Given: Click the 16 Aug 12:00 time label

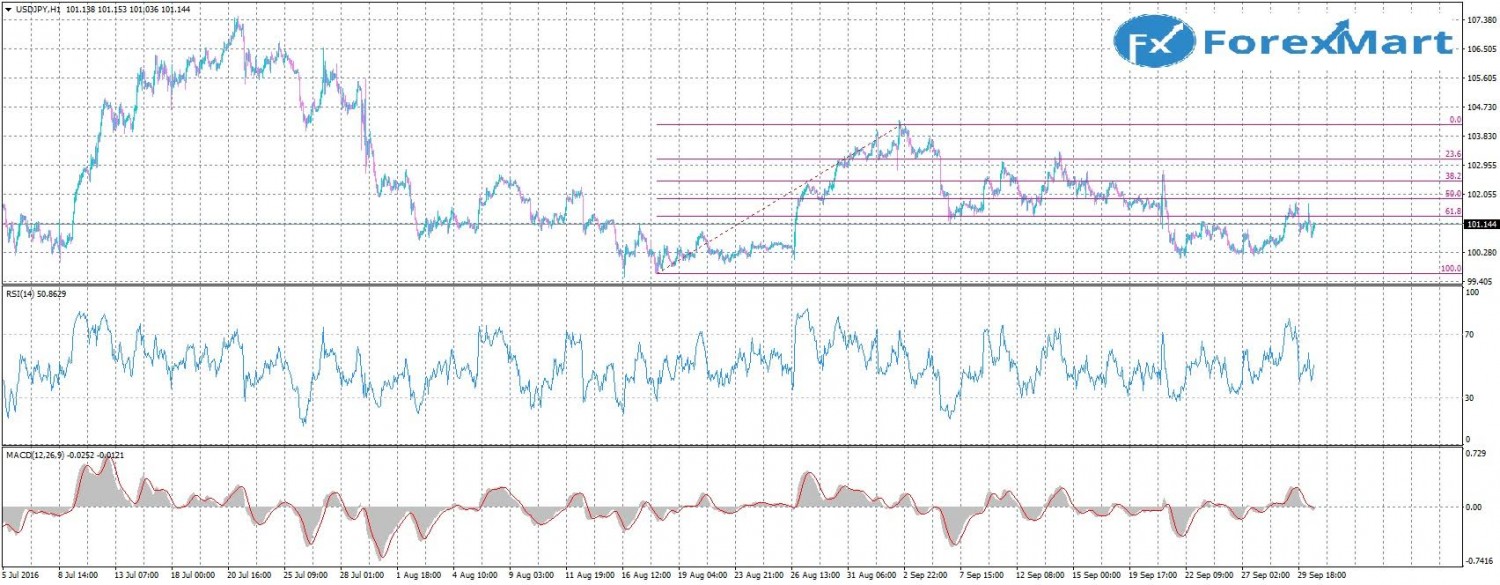Looking at the screenshot, I should 645,577.
